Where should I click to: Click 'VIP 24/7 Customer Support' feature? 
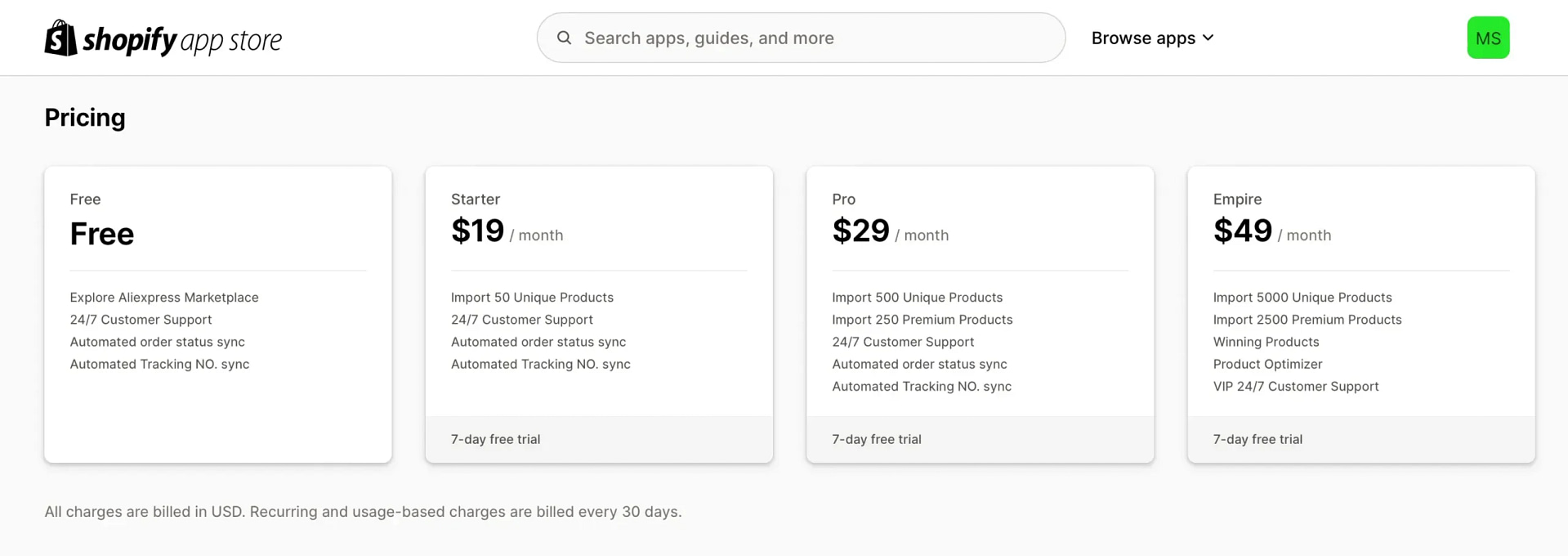tap(1295, 386)
